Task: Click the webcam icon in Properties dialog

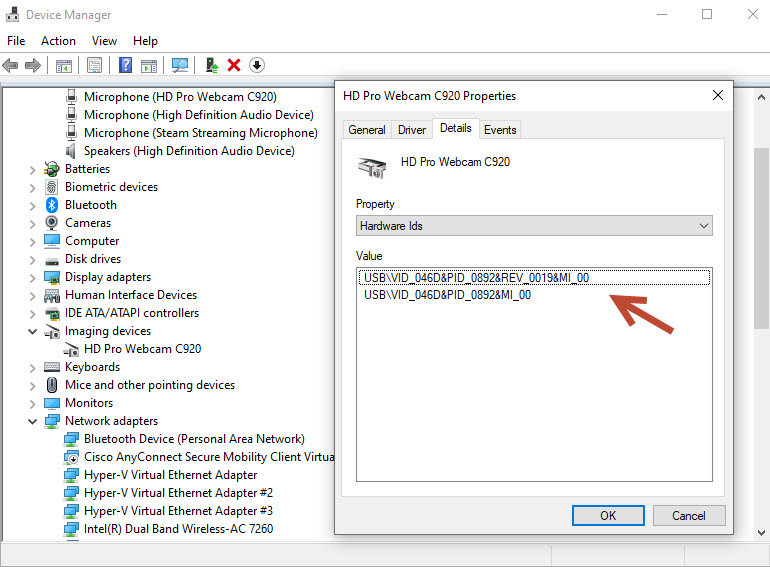Action: [372, 167]
